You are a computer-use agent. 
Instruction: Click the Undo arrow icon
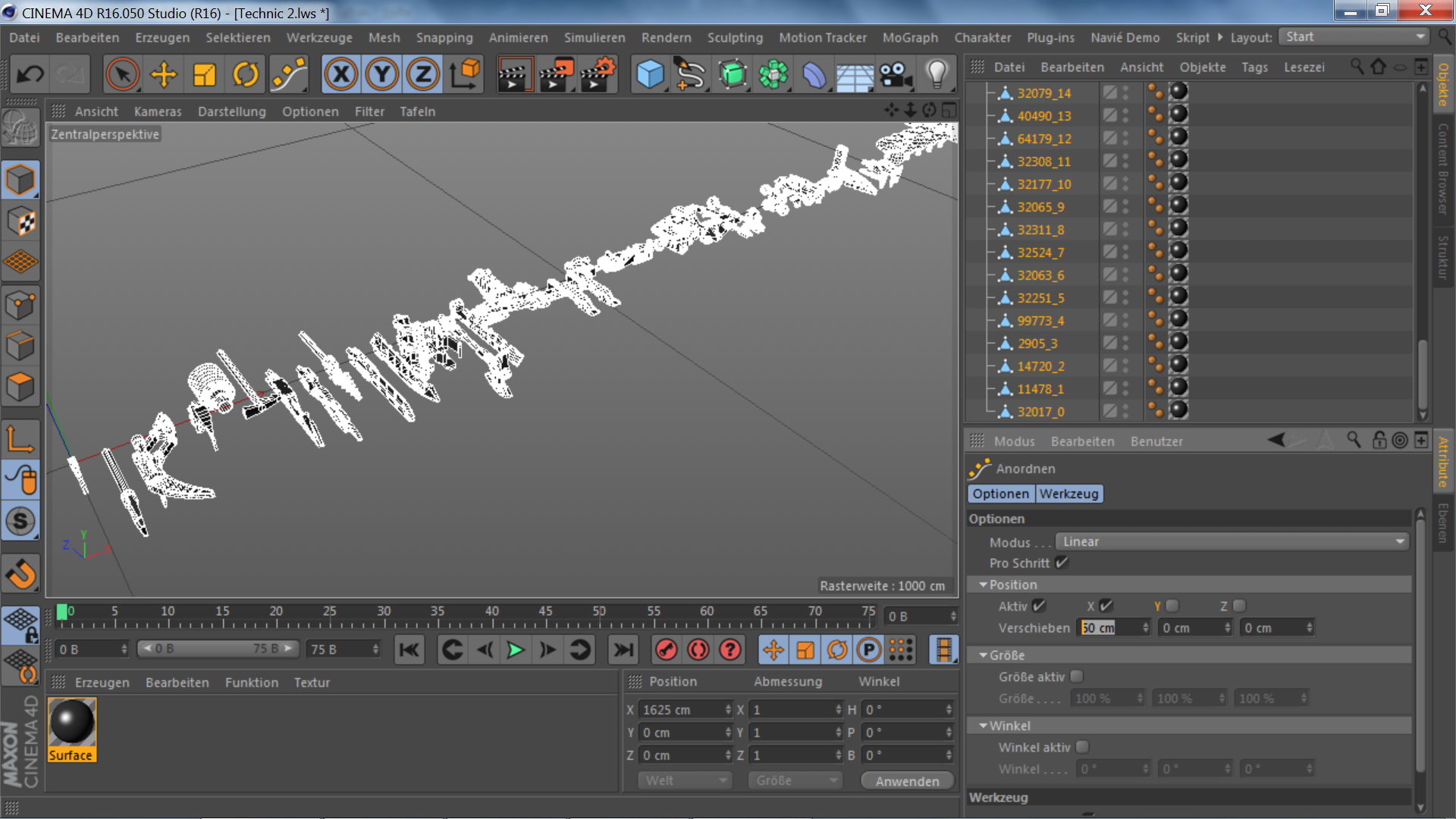[x=30, y=74]
